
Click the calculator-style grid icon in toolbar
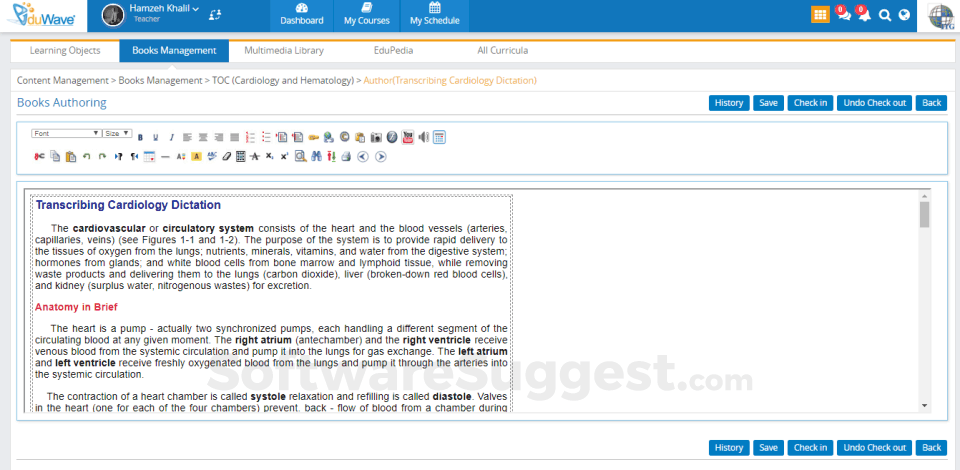[439, 137]
